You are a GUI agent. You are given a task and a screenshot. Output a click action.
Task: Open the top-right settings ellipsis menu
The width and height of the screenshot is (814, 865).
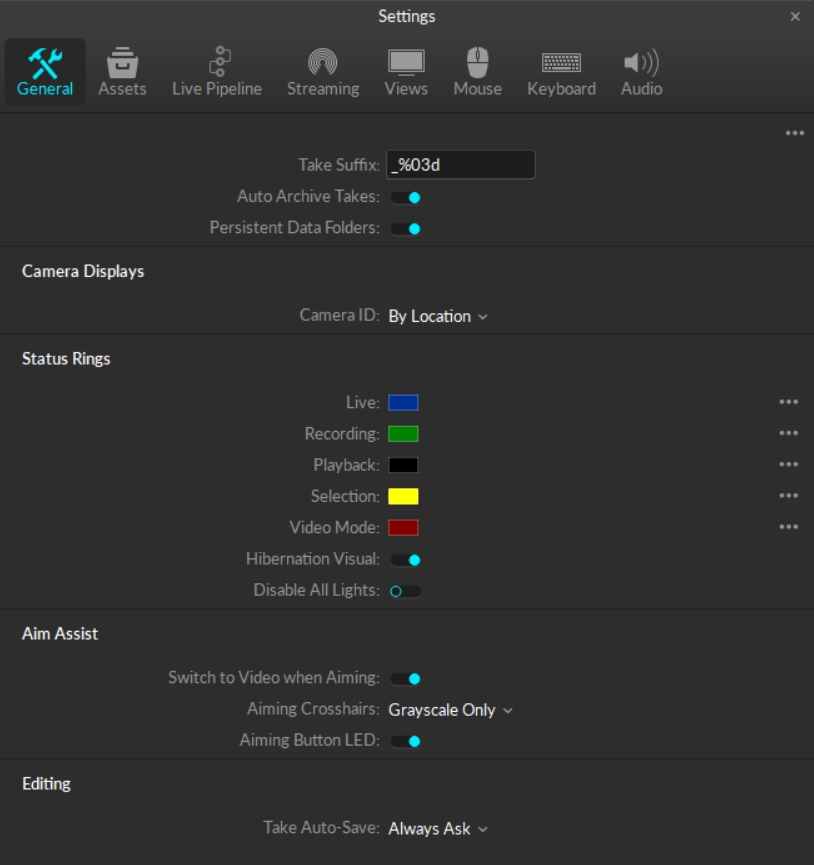click(x=795, y=133)
